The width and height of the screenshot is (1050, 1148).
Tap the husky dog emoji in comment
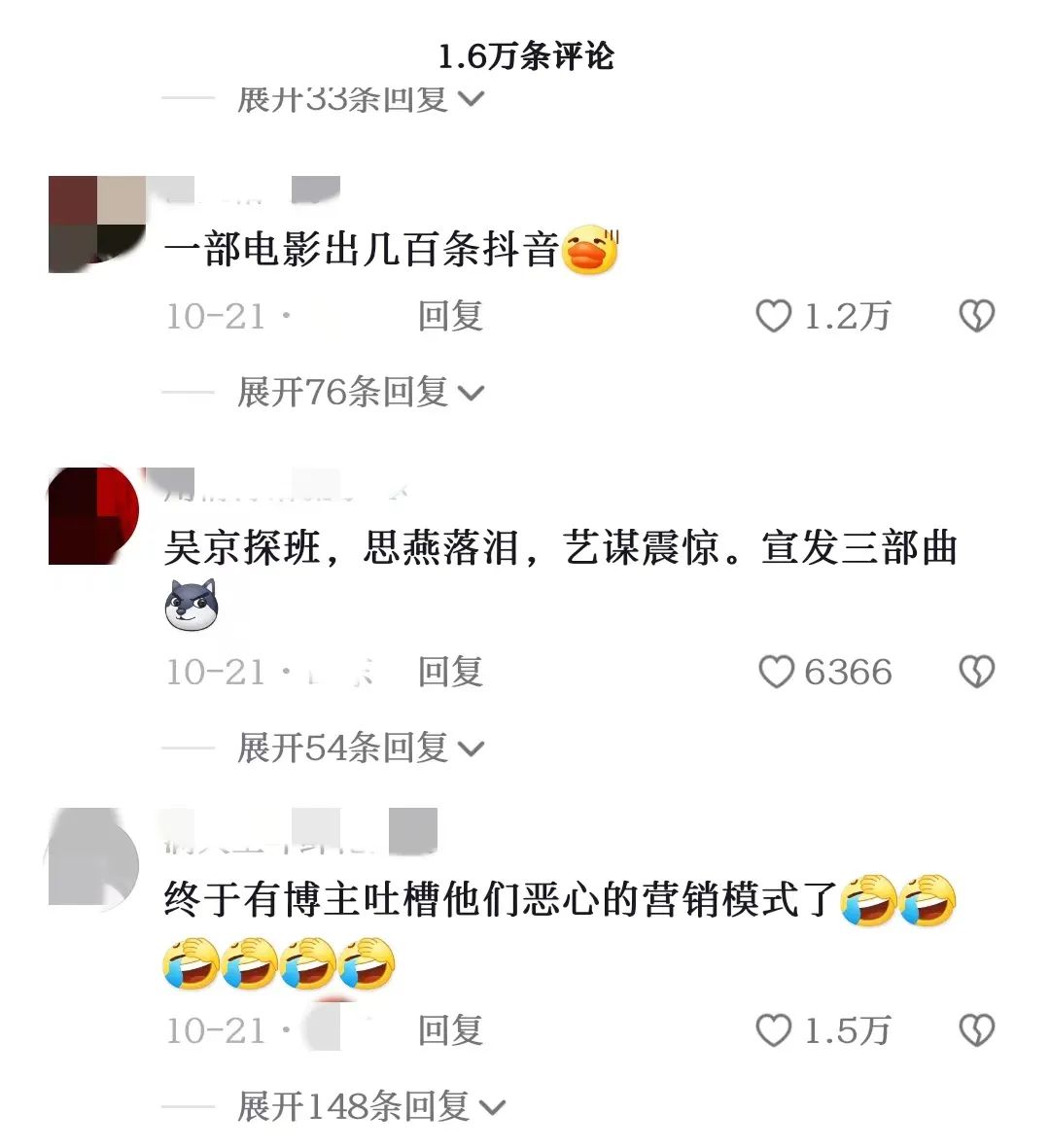point(192,605)
